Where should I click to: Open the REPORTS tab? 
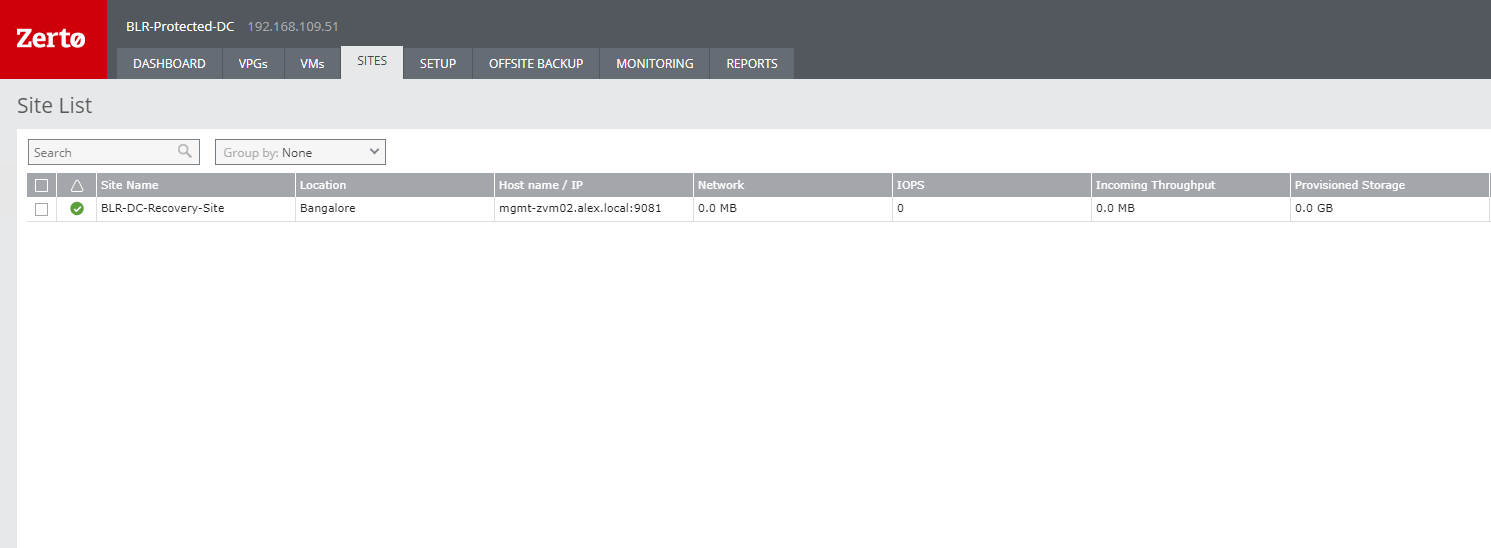(x=751, y=63)
